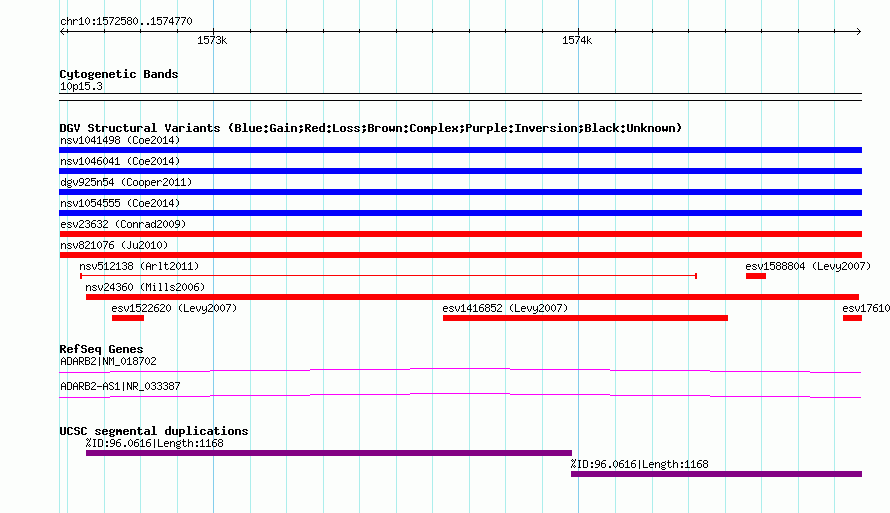The image size is (890, 513).
Task: Click the chr10:1572580..1574770 coordinate label
Action: coord(126,21)
